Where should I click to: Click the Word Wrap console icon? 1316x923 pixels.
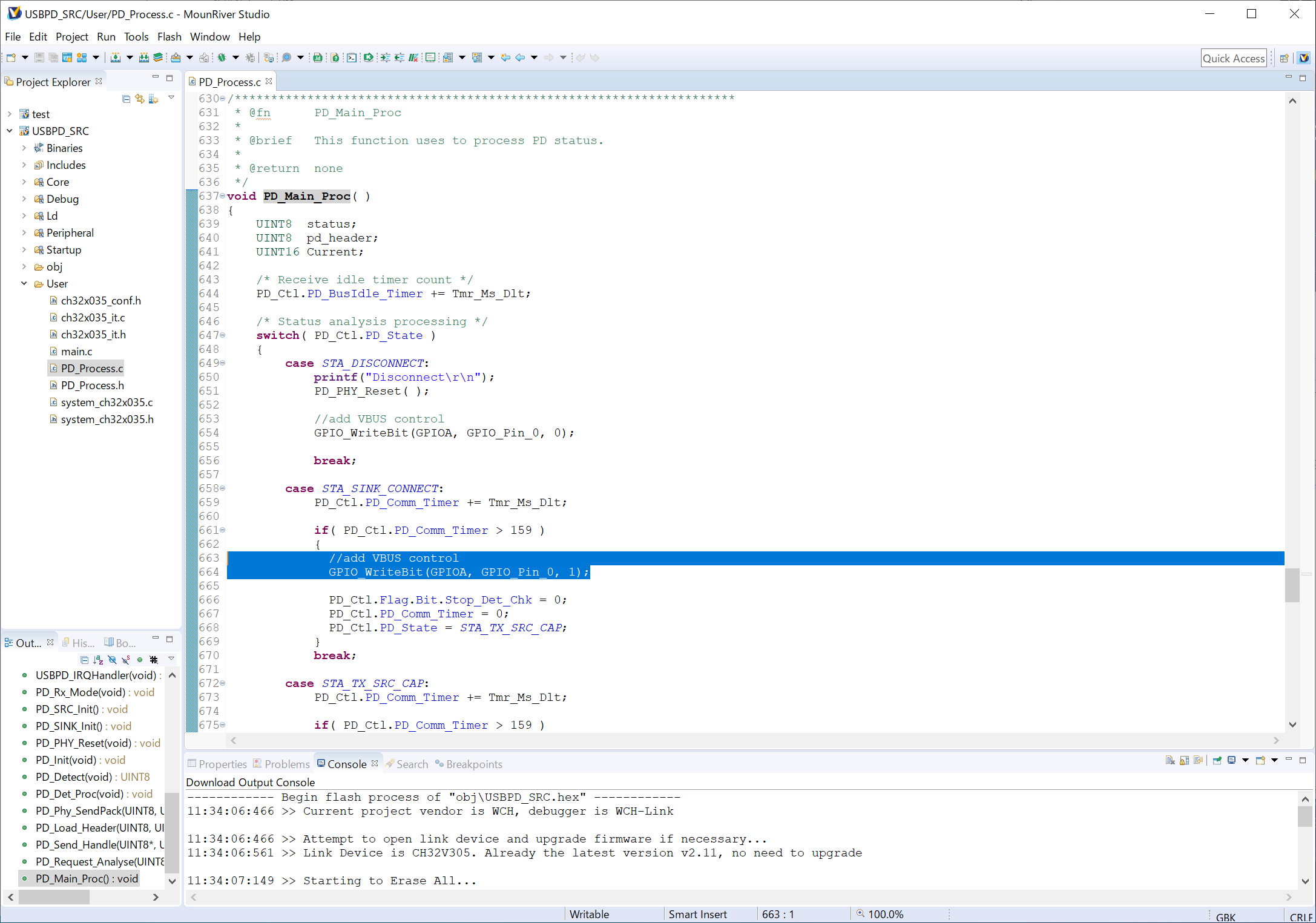[x=1198, y=760]
